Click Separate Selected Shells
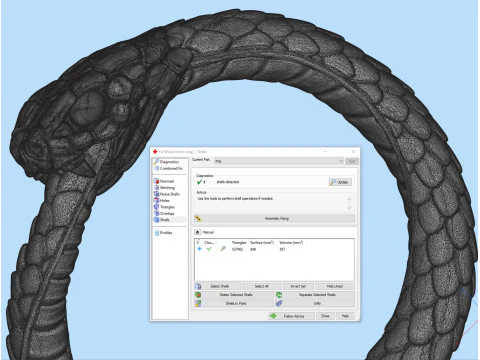 315,295
